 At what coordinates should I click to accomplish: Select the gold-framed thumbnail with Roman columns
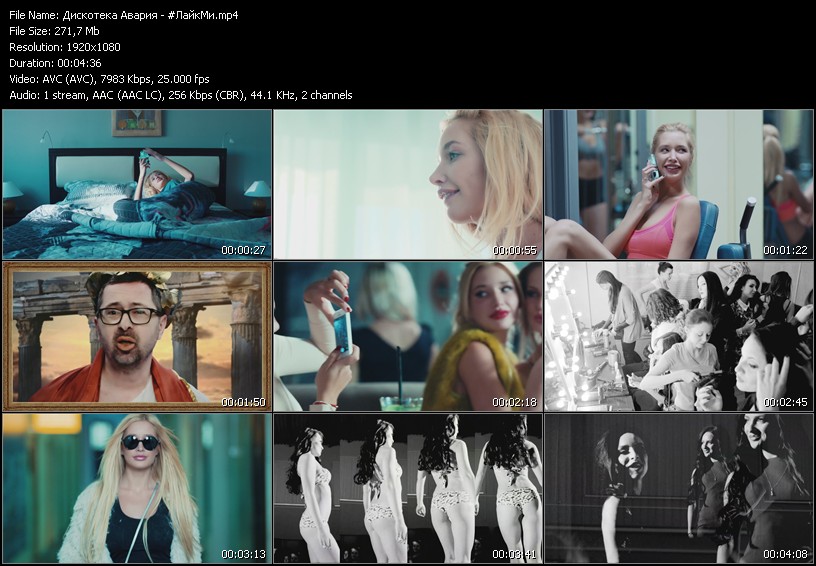137,336
